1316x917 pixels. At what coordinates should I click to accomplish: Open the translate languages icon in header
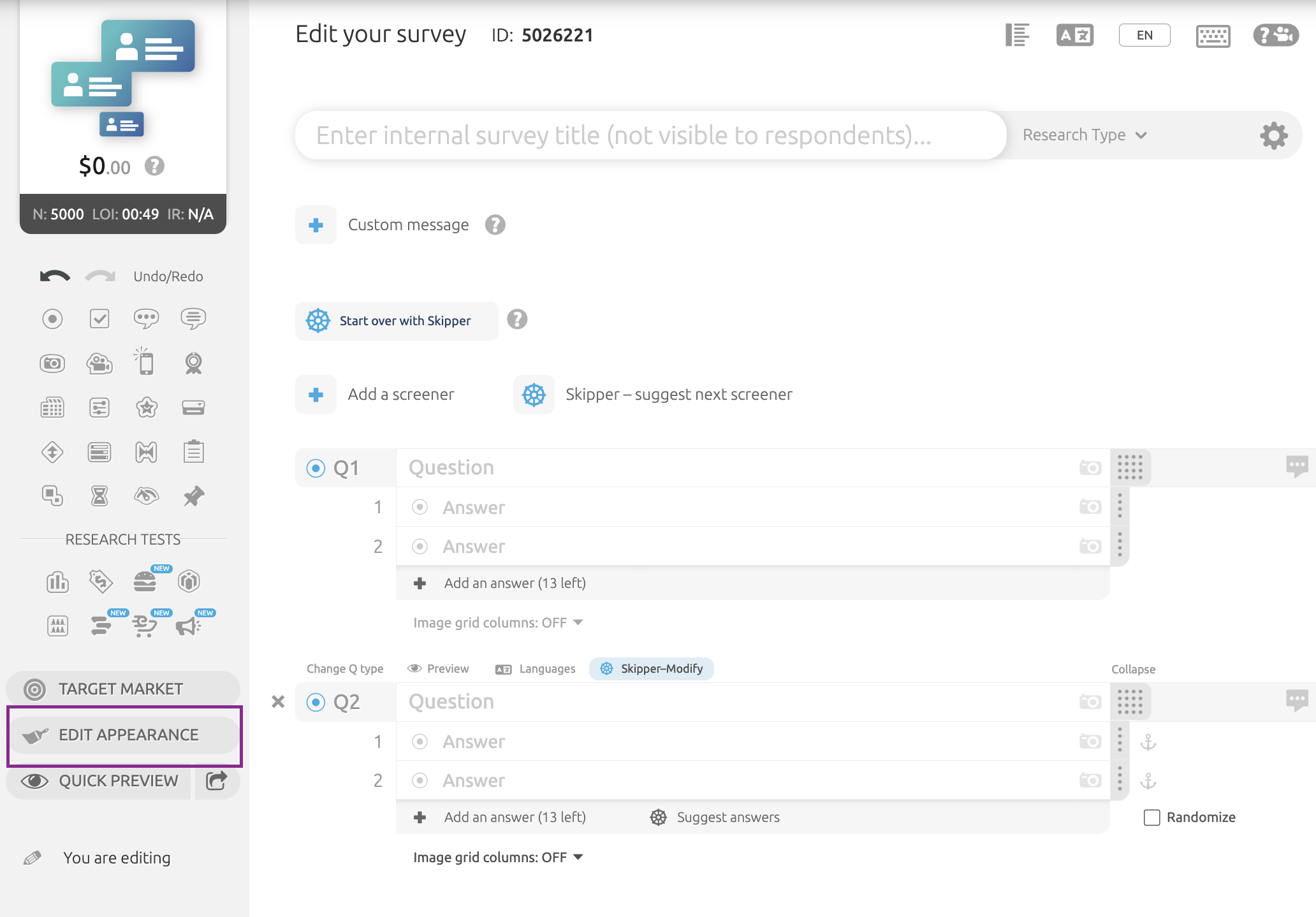coord(1075,35)
